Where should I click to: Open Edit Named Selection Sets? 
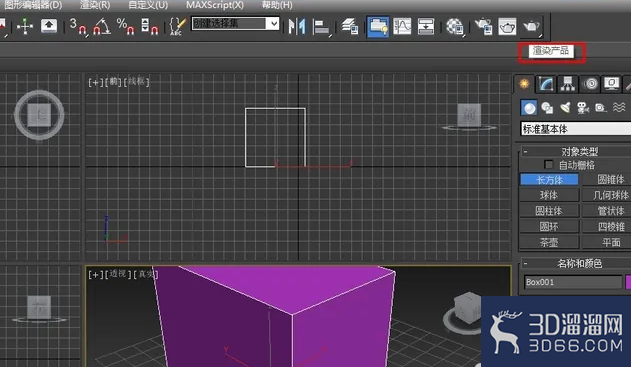177,27
